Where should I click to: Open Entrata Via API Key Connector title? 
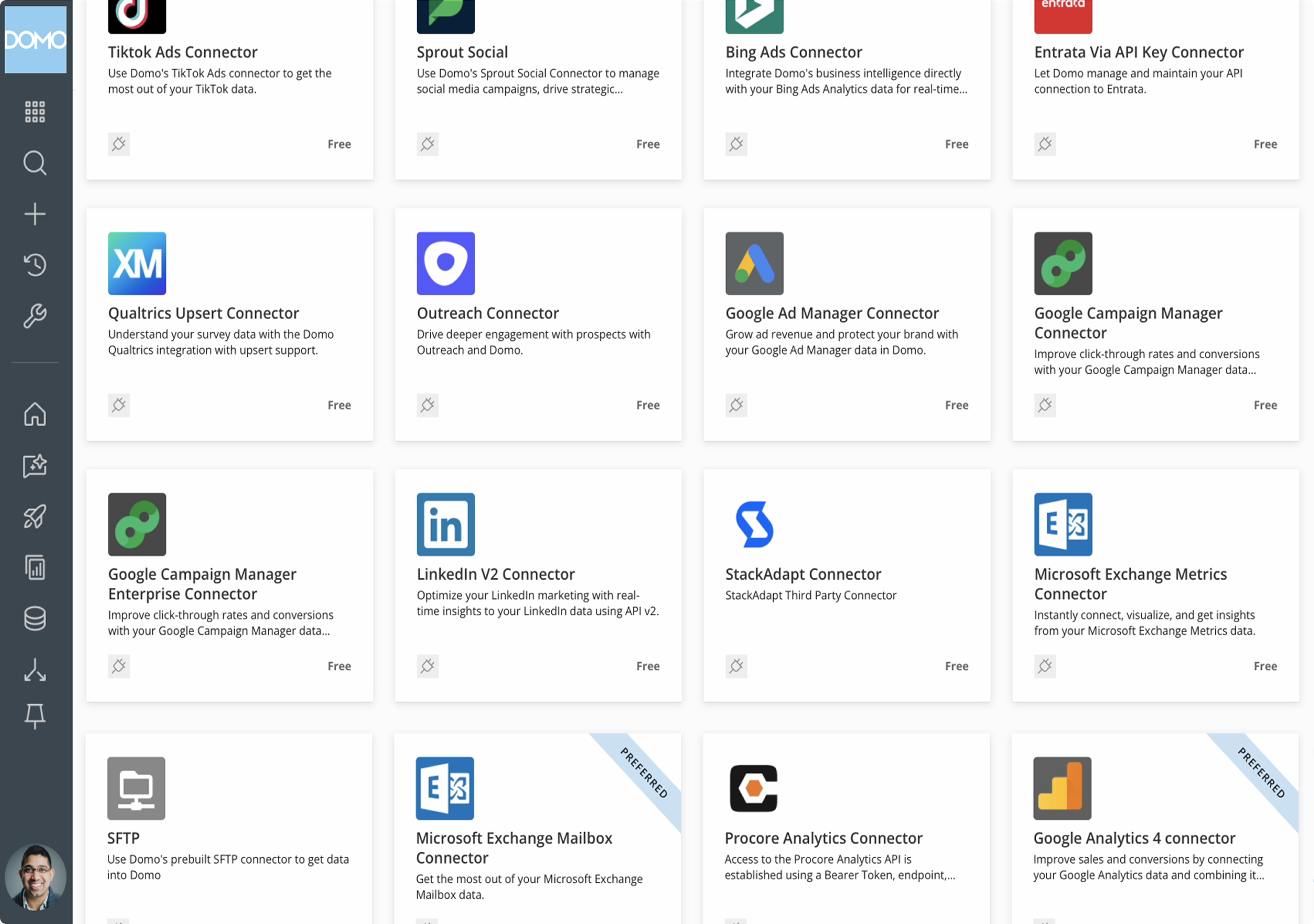(x=1140, y=52)
